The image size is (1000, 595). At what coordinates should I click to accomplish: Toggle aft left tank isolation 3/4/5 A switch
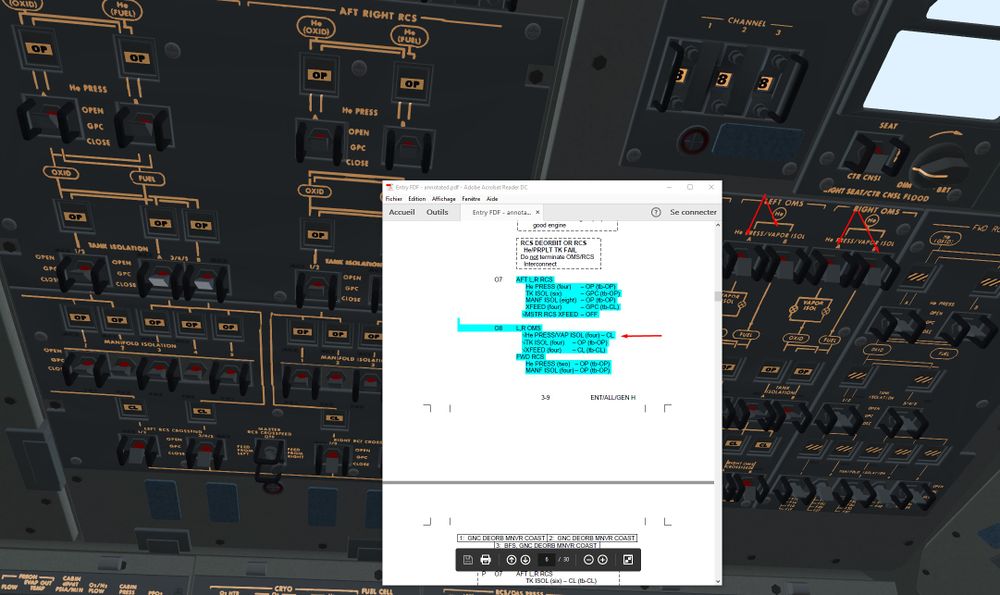[x=159, y=279]
